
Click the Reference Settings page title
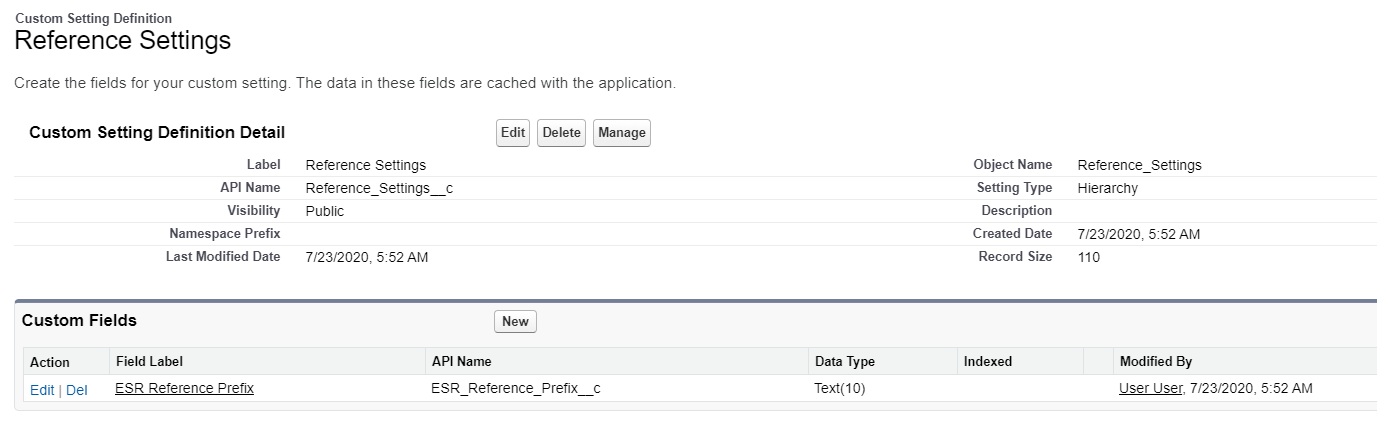tap(122, 41)
